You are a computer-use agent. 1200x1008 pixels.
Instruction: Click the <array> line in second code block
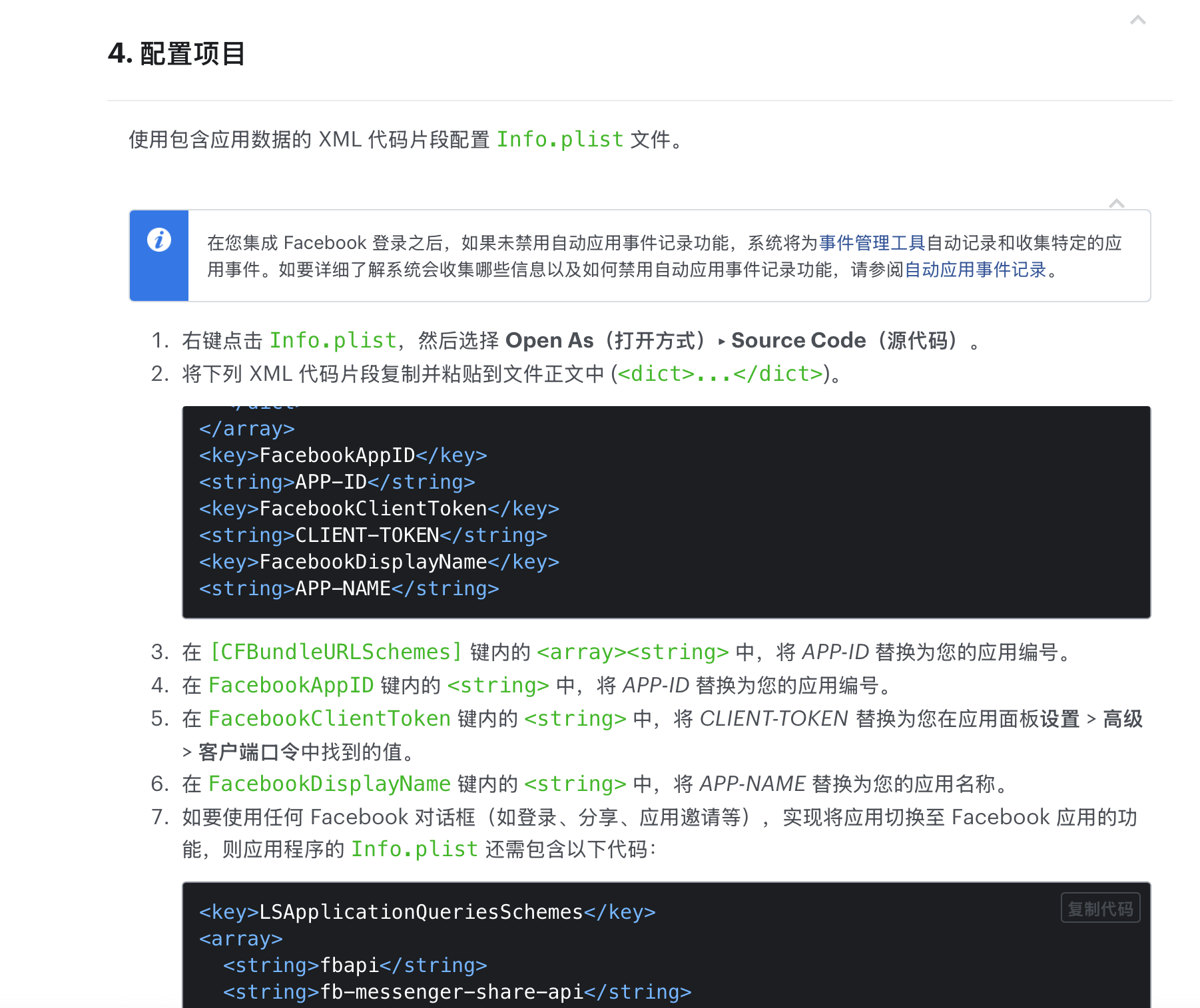[x=240, y=939]
